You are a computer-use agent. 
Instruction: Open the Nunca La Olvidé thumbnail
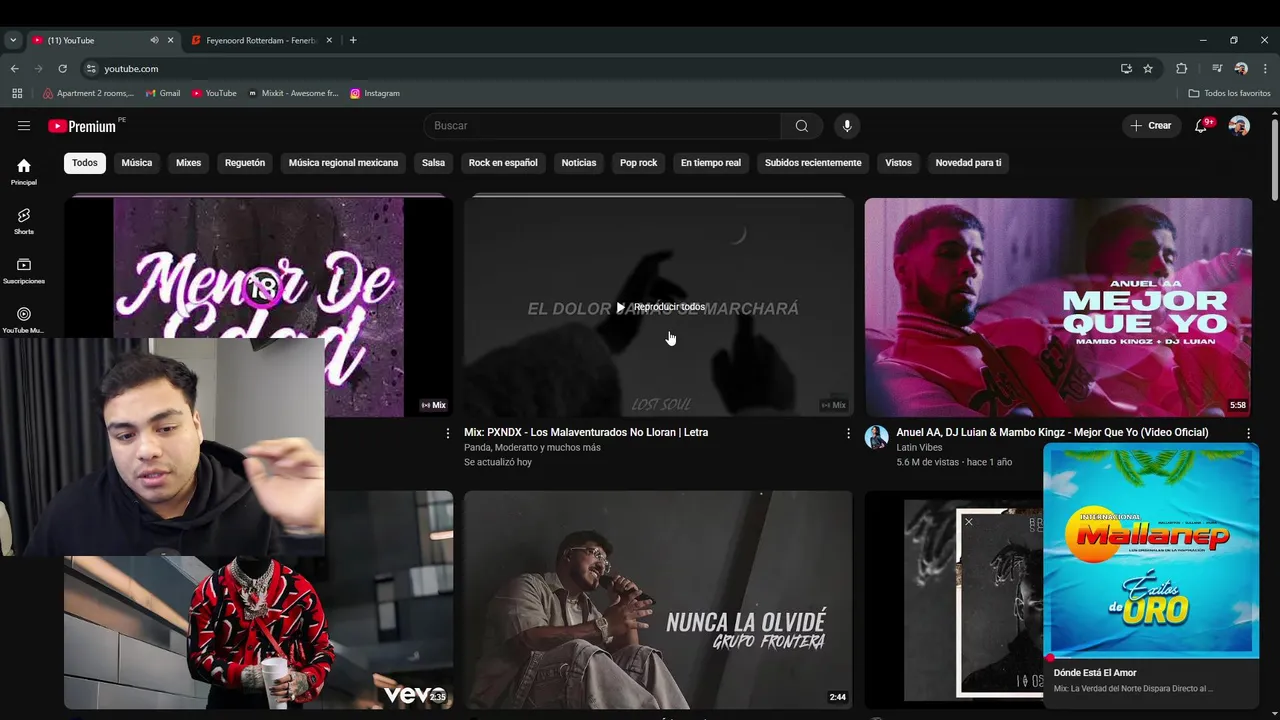[x=658, y=600]
